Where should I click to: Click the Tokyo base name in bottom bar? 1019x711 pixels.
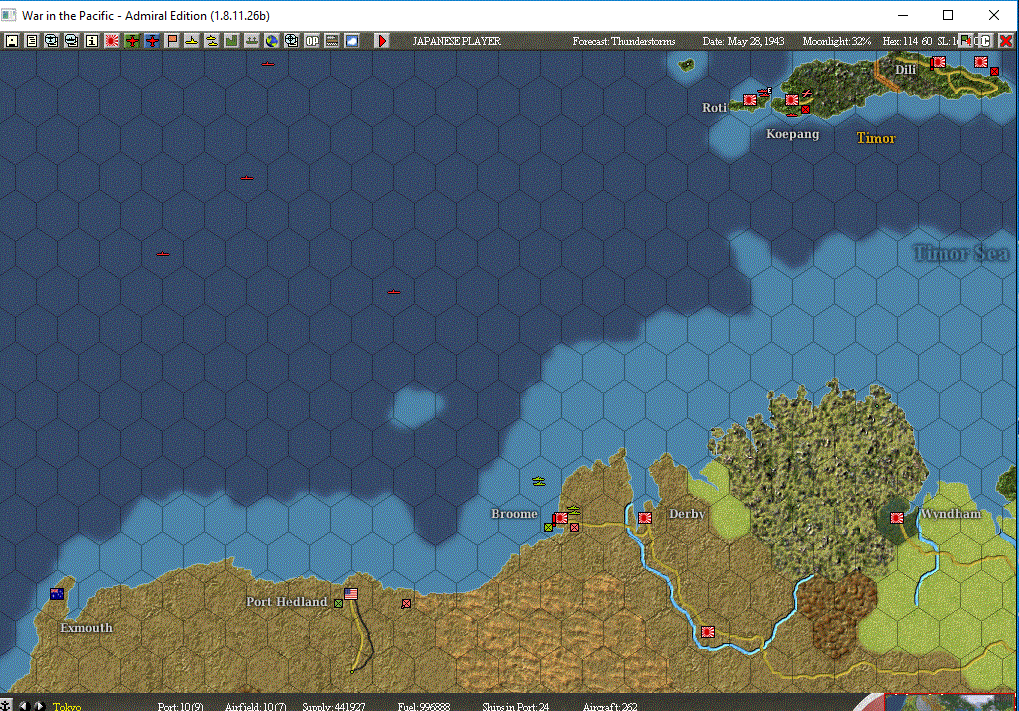point(67,706)
